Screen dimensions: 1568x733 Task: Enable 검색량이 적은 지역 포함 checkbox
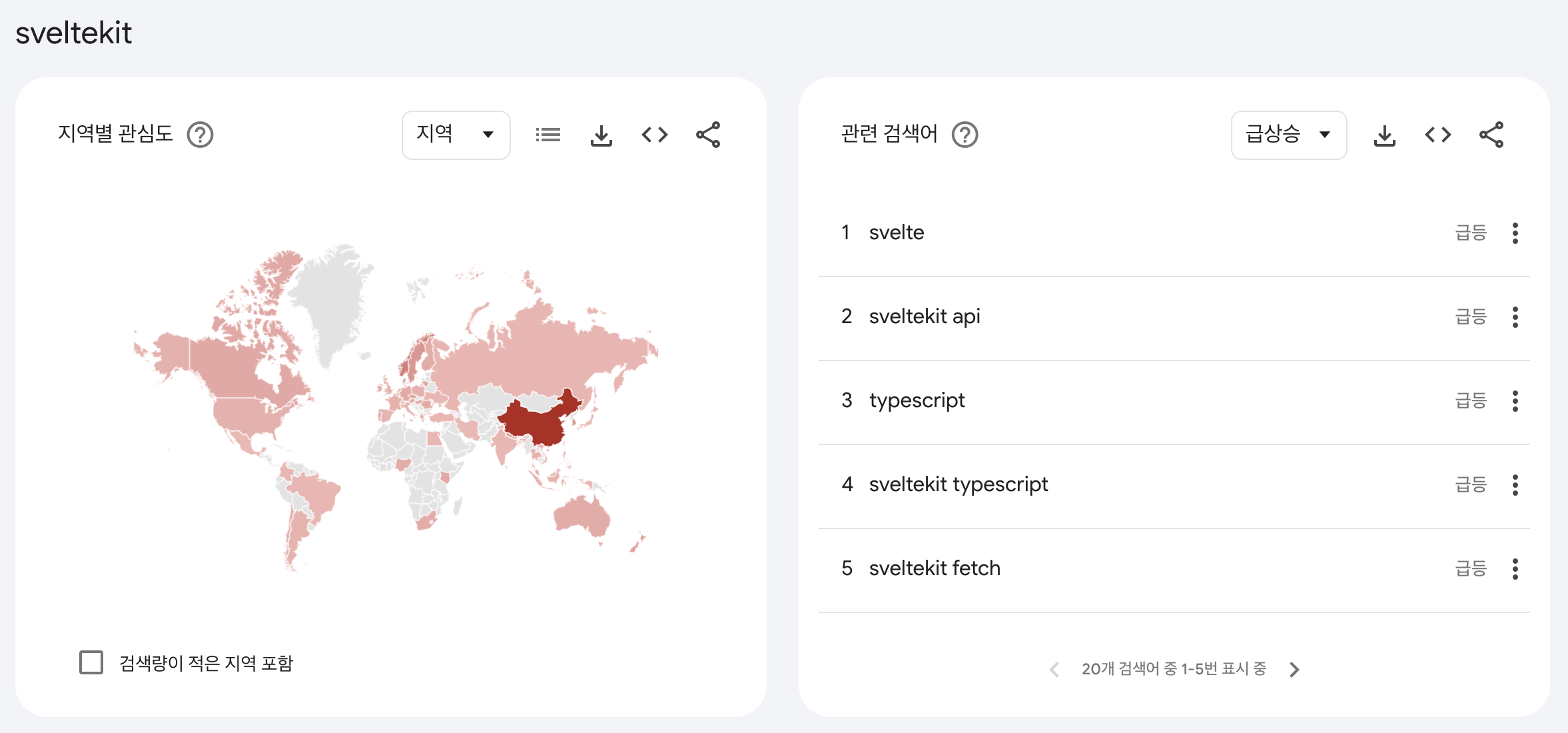[x=91, y=662]
